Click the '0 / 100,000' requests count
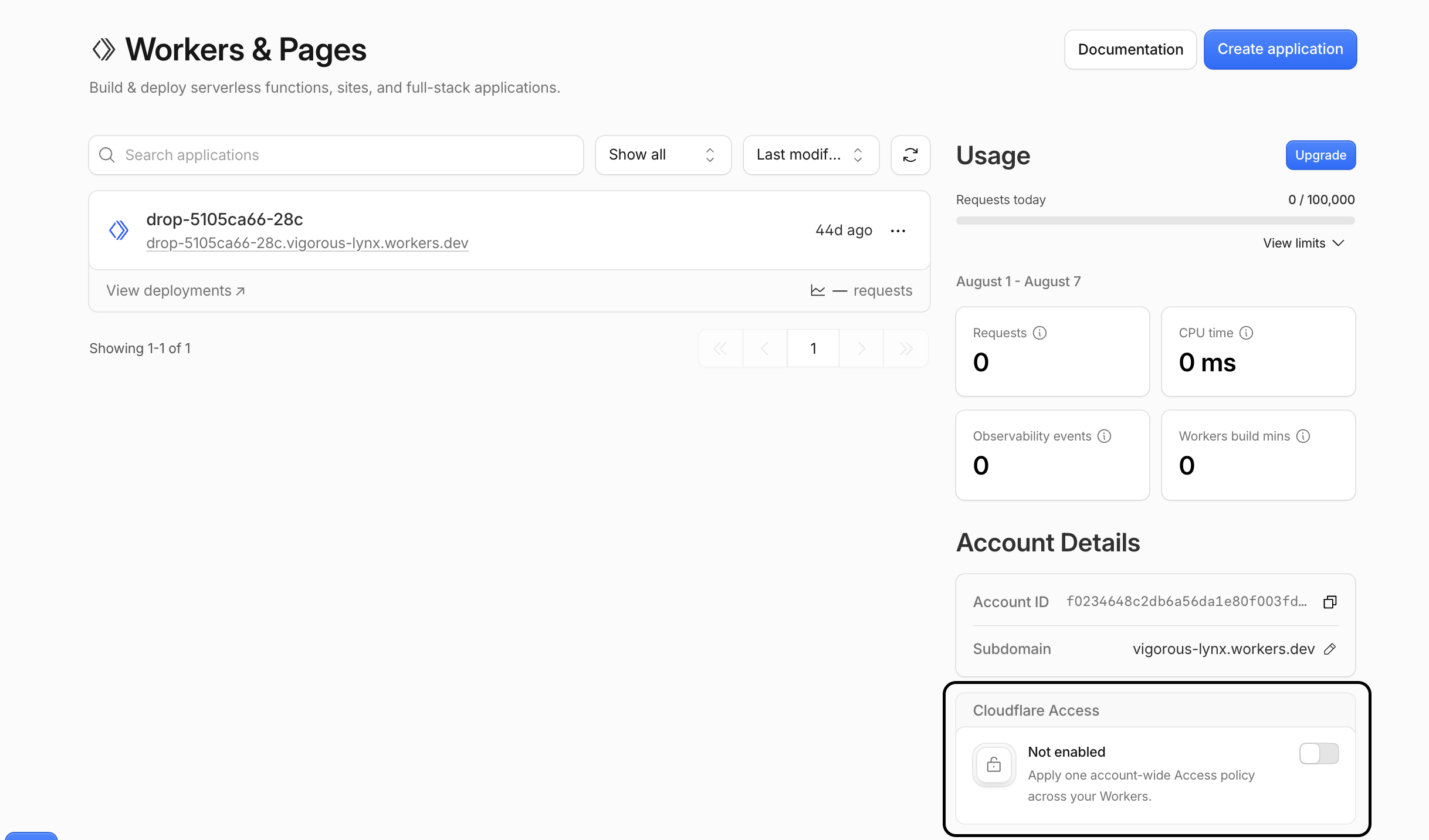 click(1321, 199)
